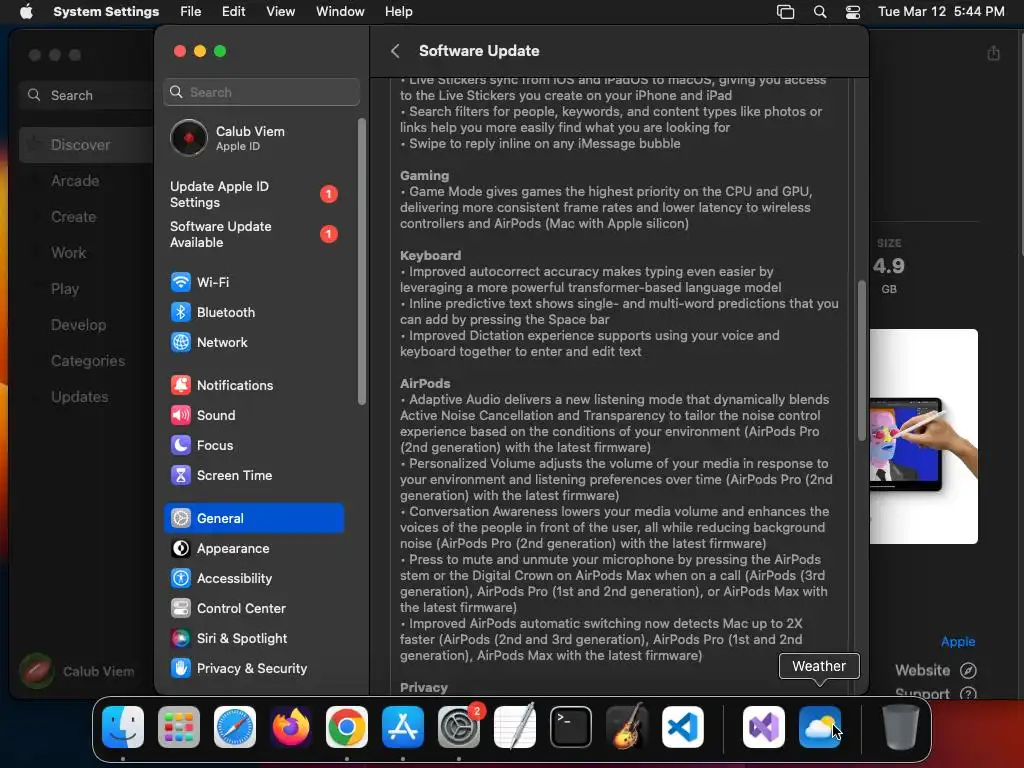Click the settings sidebar scrollbar
The width and height of the screenshot is (1024, 768).
point(362,261)
